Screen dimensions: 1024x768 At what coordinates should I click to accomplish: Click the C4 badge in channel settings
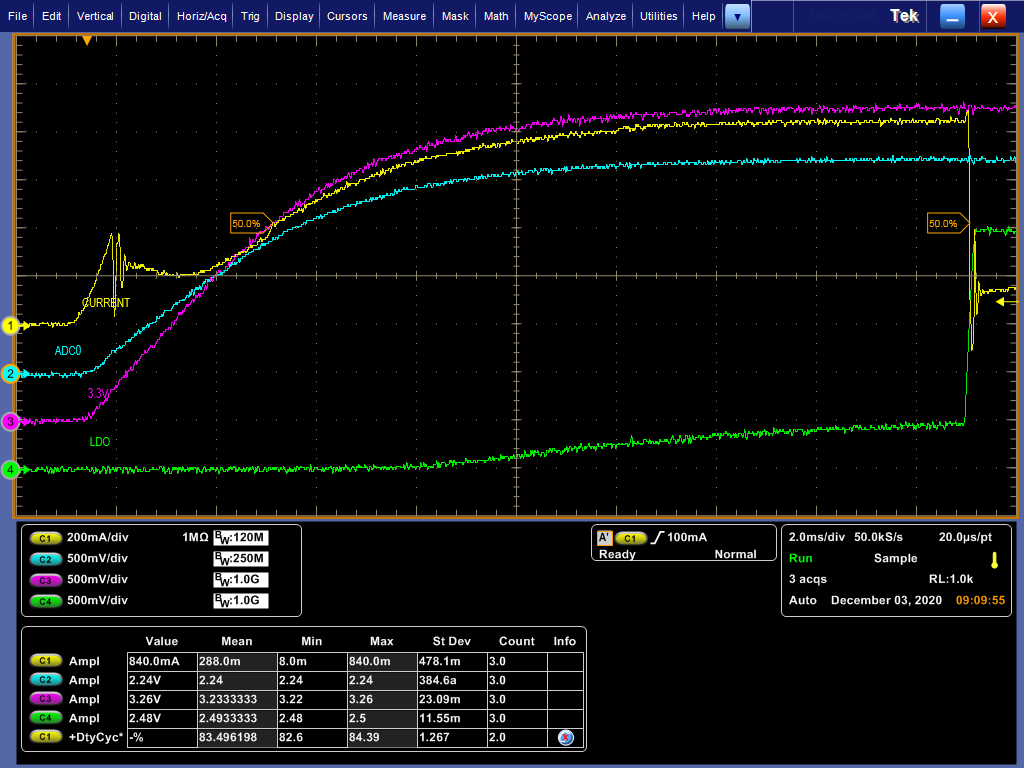click(x=45, y=601)
